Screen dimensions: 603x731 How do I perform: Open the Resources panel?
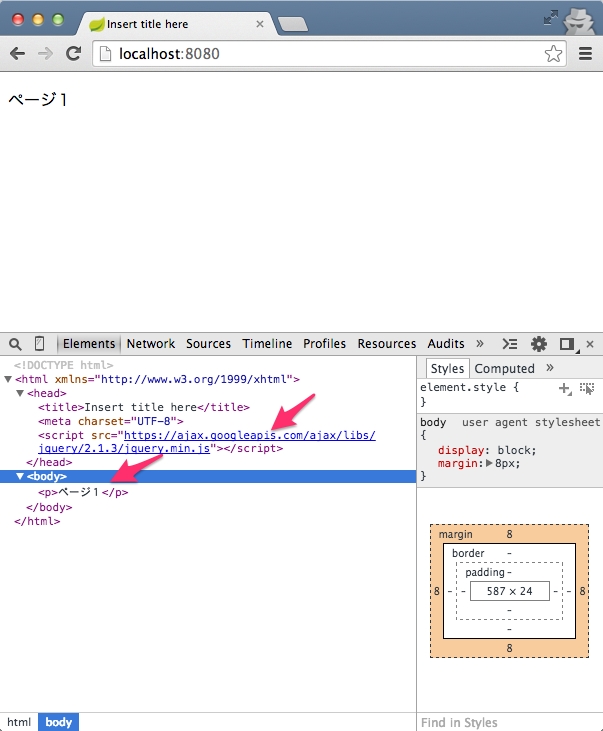click(387, 344)
